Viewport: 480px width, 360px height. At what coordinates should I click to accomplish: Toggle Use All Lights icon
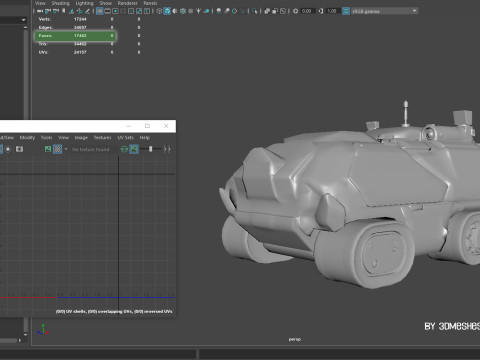pyautogui.click(x=198, y=11)
